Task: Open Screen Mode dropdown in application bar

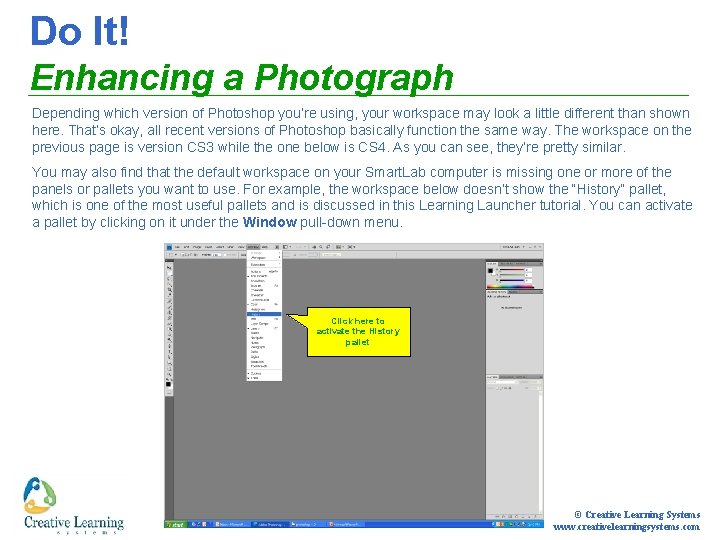Action: click(352, 247)
